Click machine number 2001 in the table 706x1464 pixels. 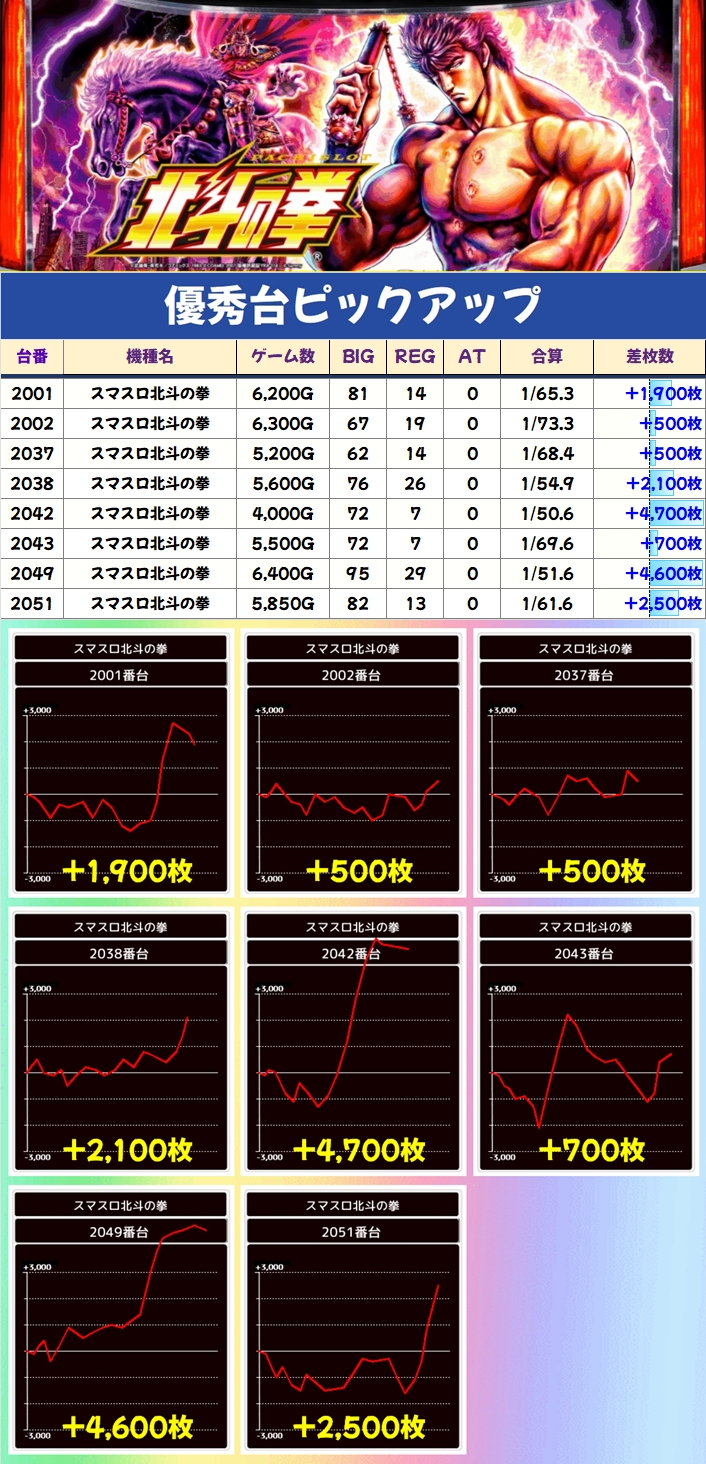click(32, 394)
